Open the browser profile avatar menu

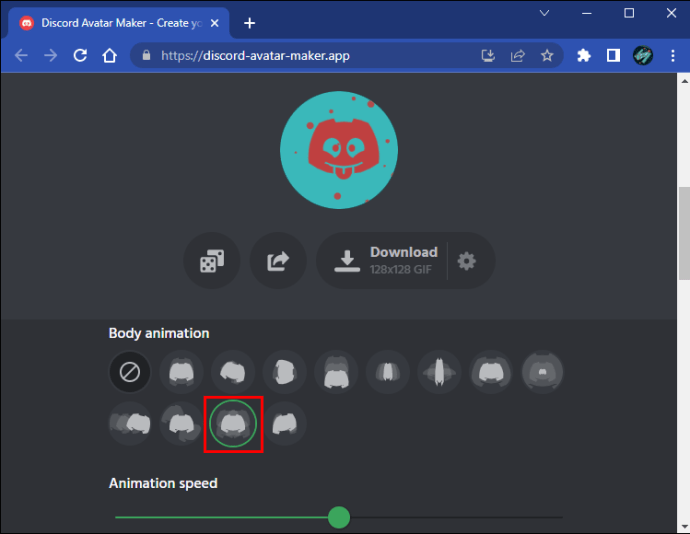click(643, 55)
